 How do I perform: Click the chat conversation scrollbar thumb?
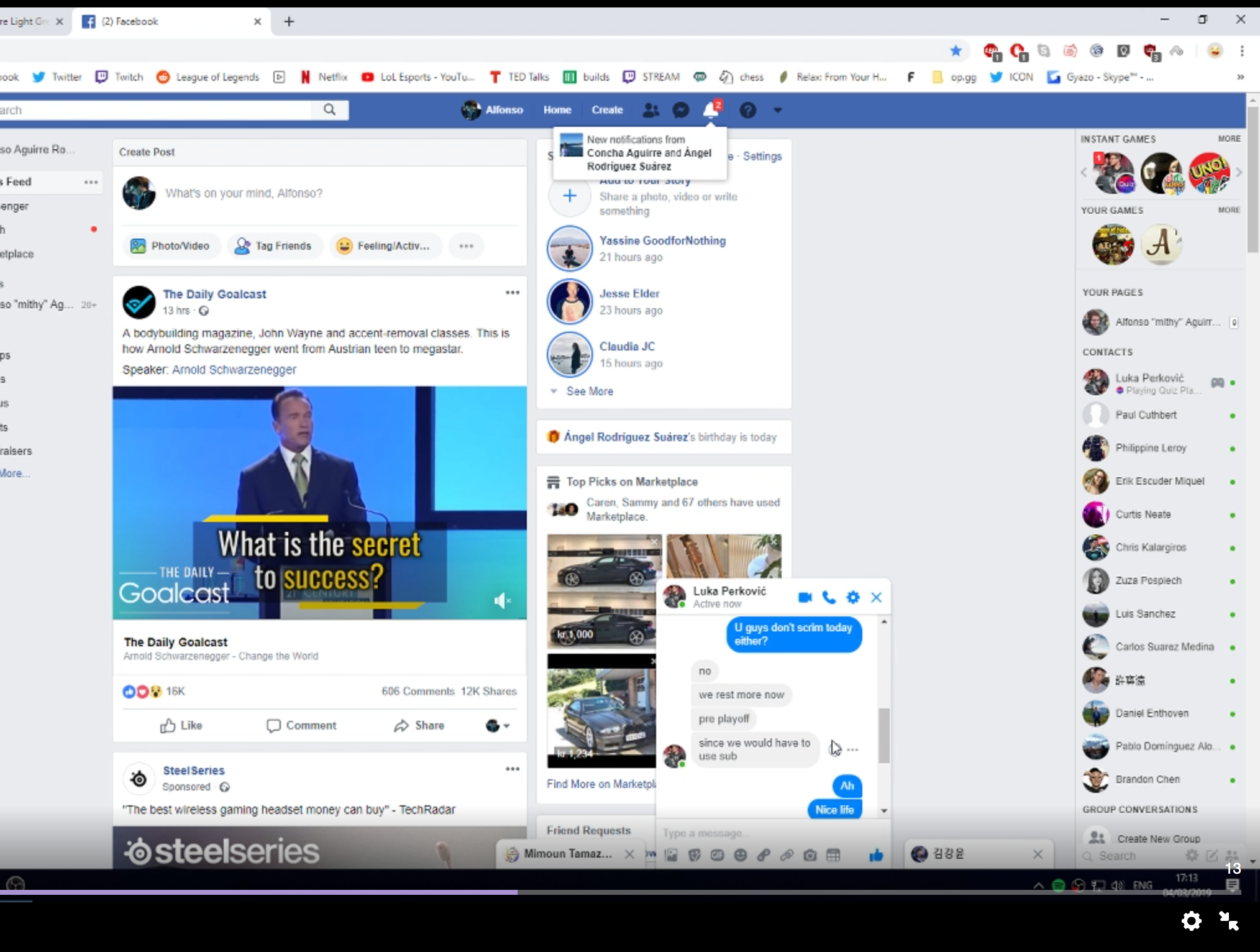884,735
